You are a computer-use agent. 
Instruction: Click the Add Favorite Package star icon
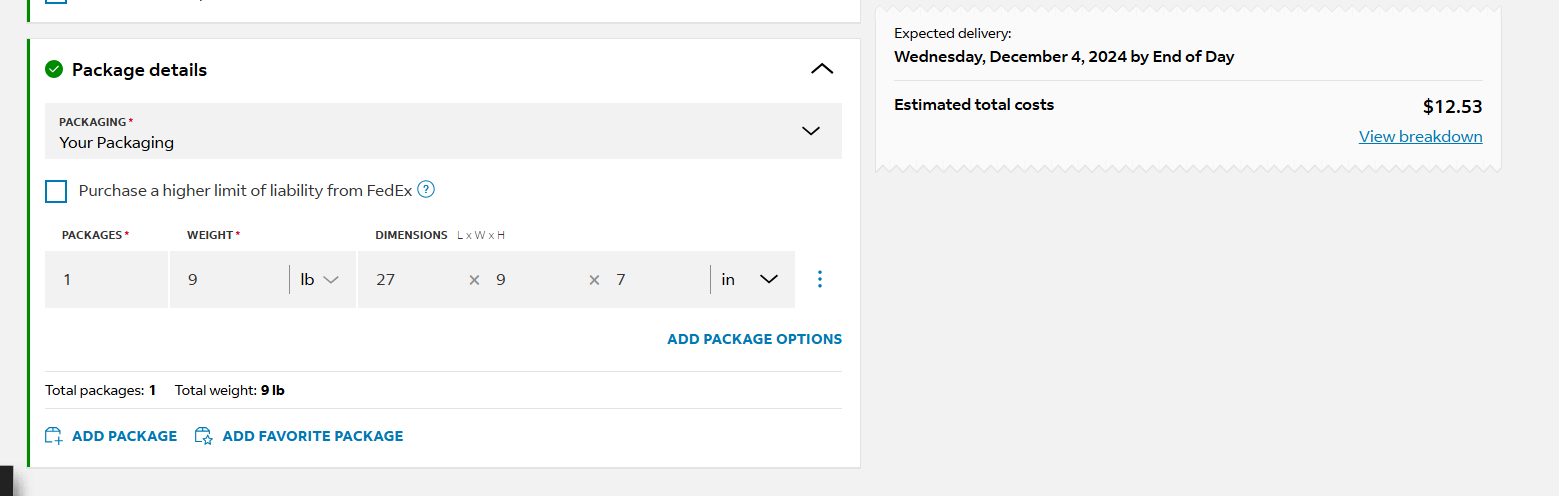204,436
